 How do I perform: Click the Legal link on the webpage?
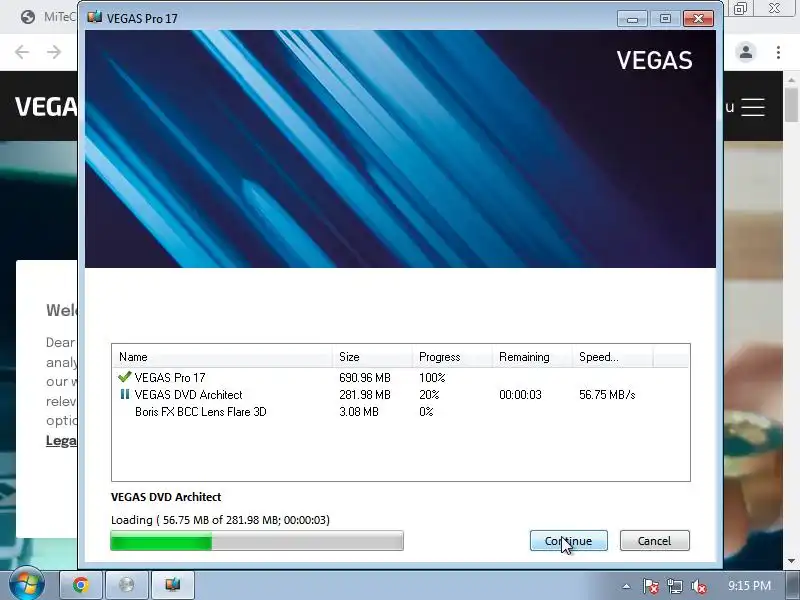[61, 440]
